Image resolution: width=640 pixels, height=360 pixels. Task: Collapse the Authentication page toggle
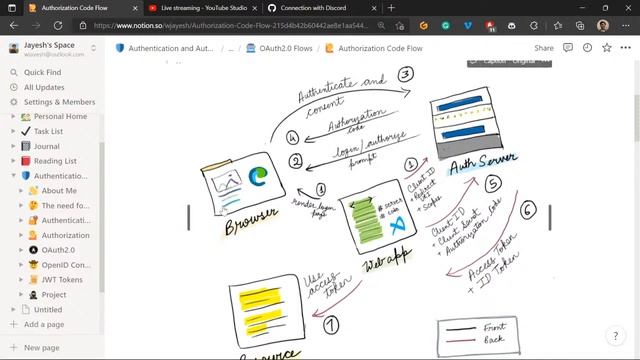[x=13, y=176]
